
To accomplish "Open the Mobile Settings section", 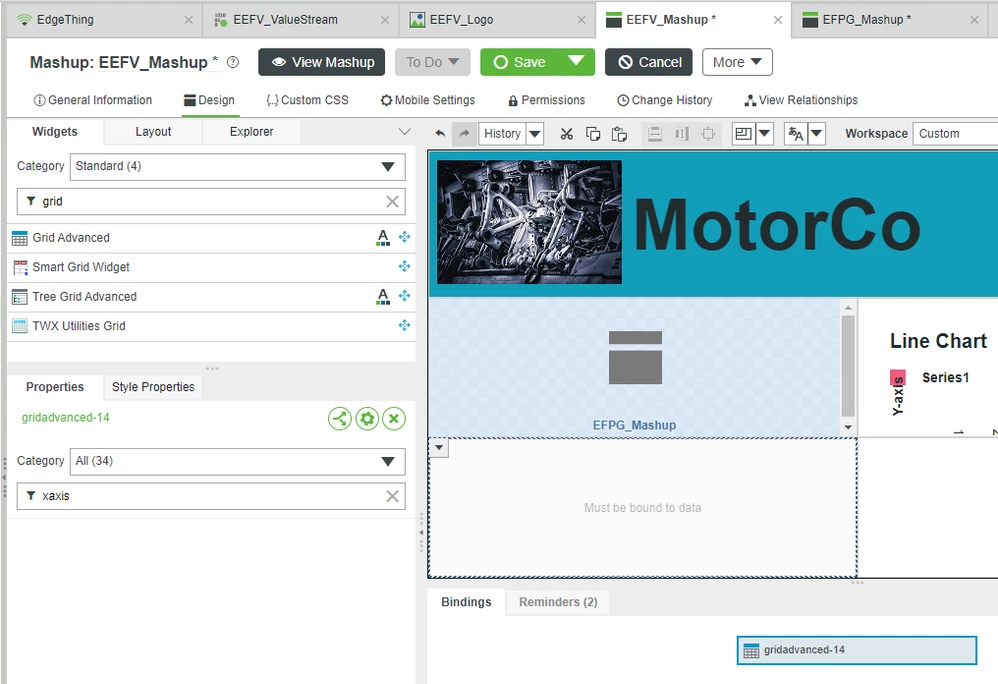I will click(428, 100).
